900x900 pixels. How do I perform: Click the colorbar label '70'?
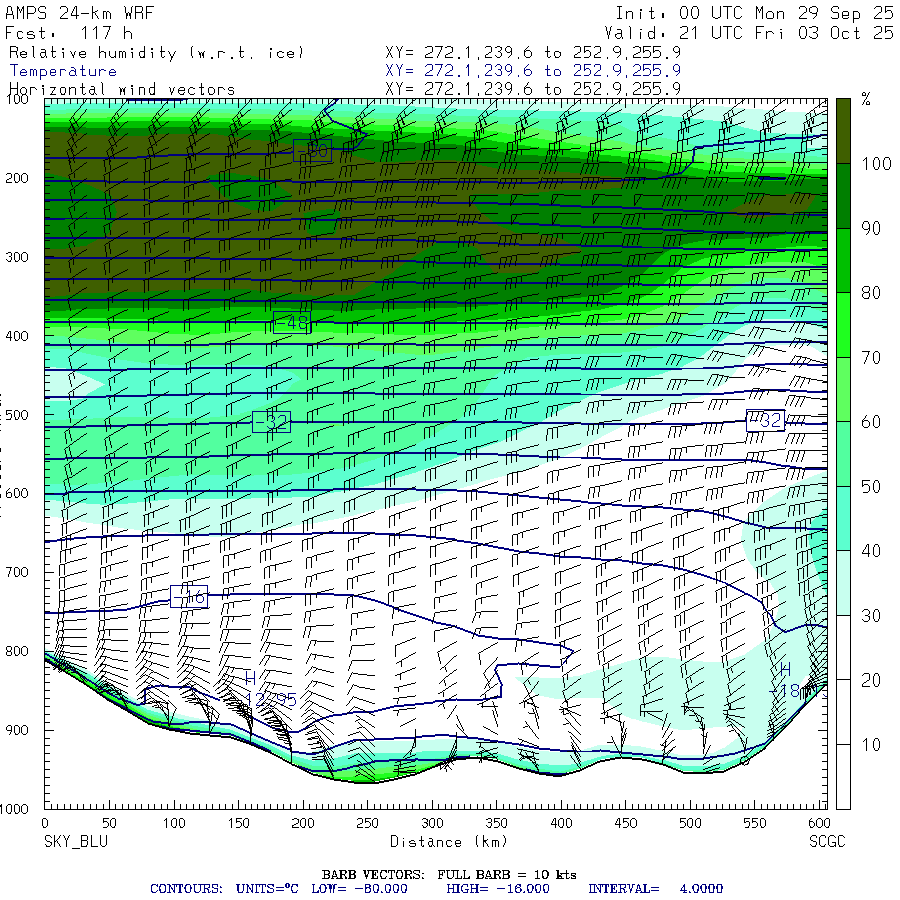(x=871, y=358)
